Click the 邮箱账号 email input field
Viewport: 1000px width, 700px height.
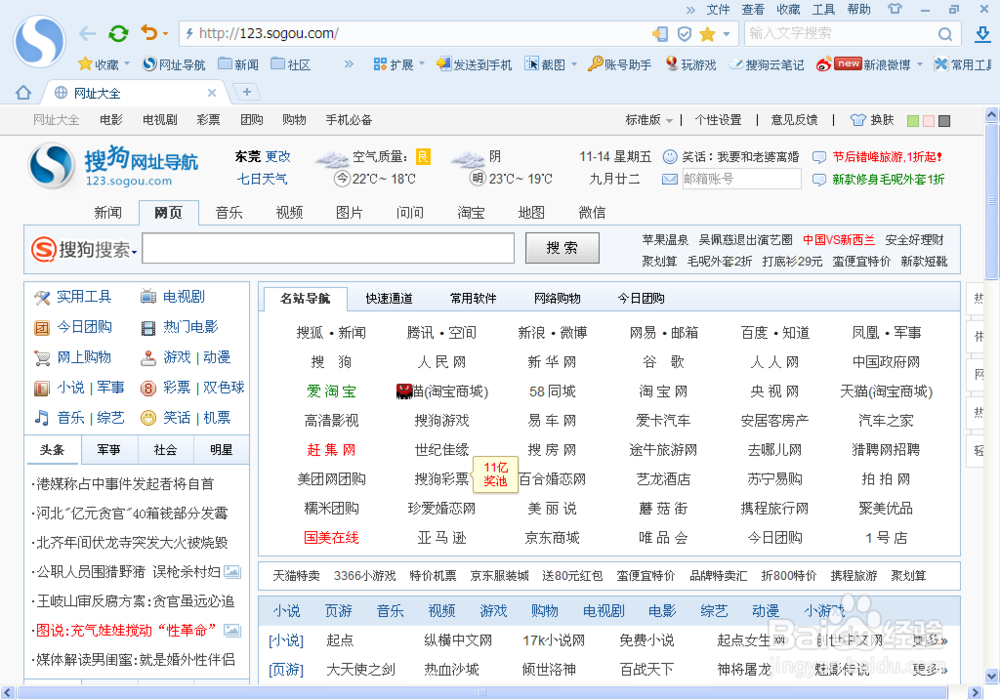[741, 179]
